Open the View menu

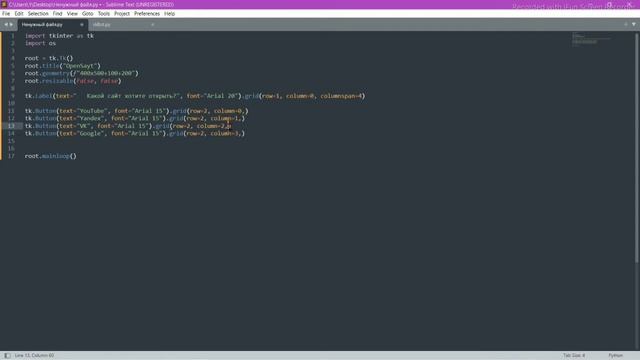72,13
